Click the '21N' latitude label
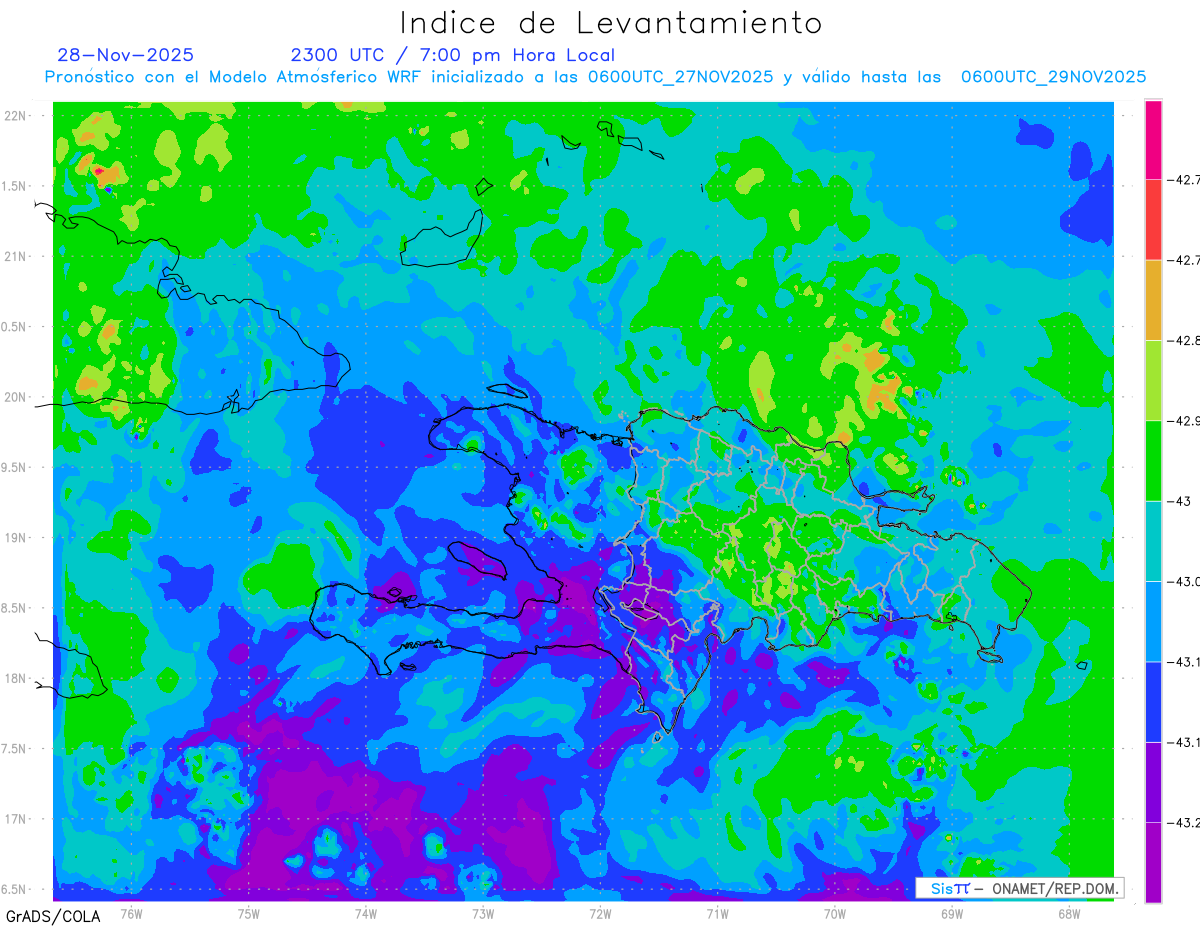 tap(16, 256)
